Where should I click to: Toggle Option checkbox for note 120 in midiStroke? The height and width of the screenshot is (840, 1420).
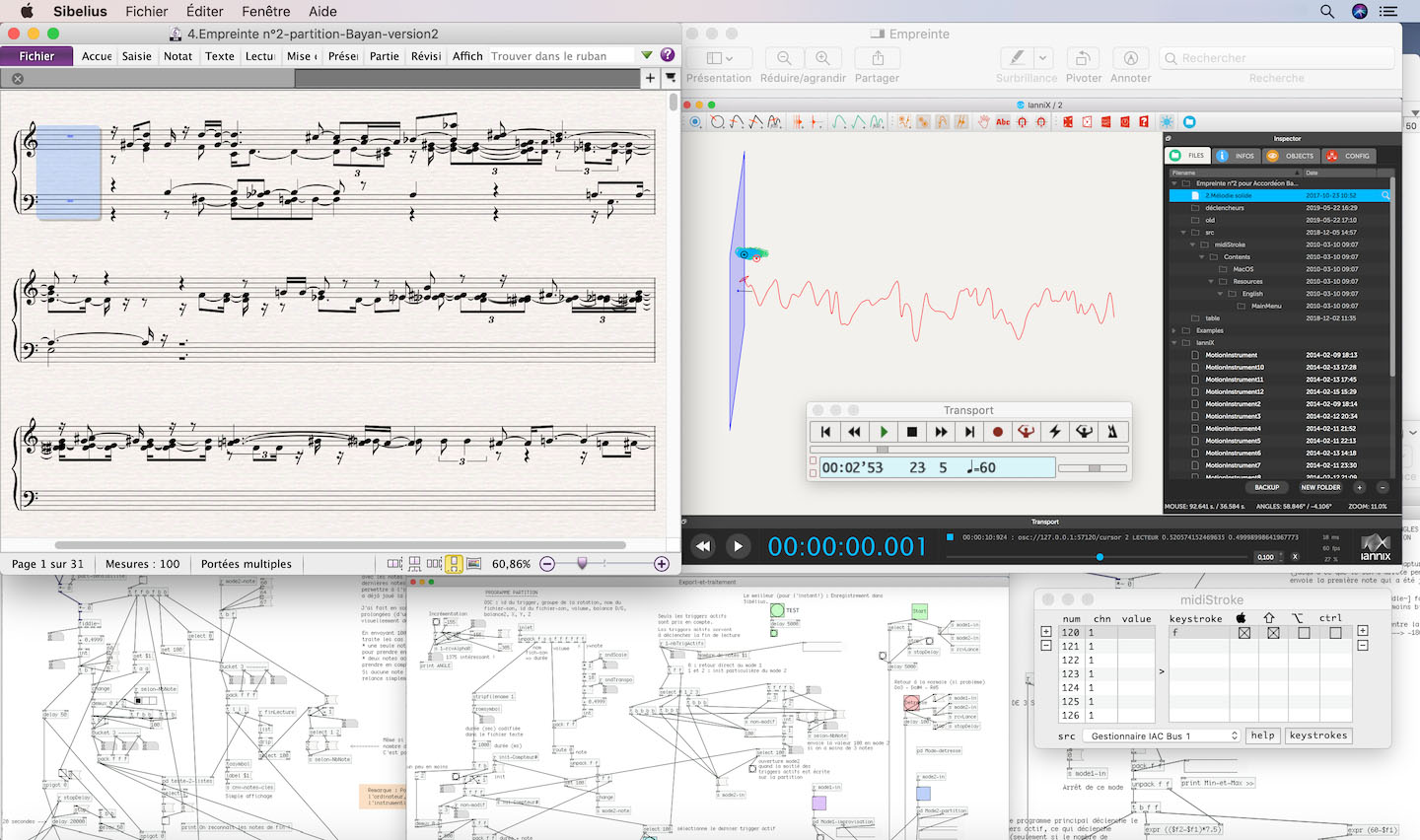(x=1305, y=633)
